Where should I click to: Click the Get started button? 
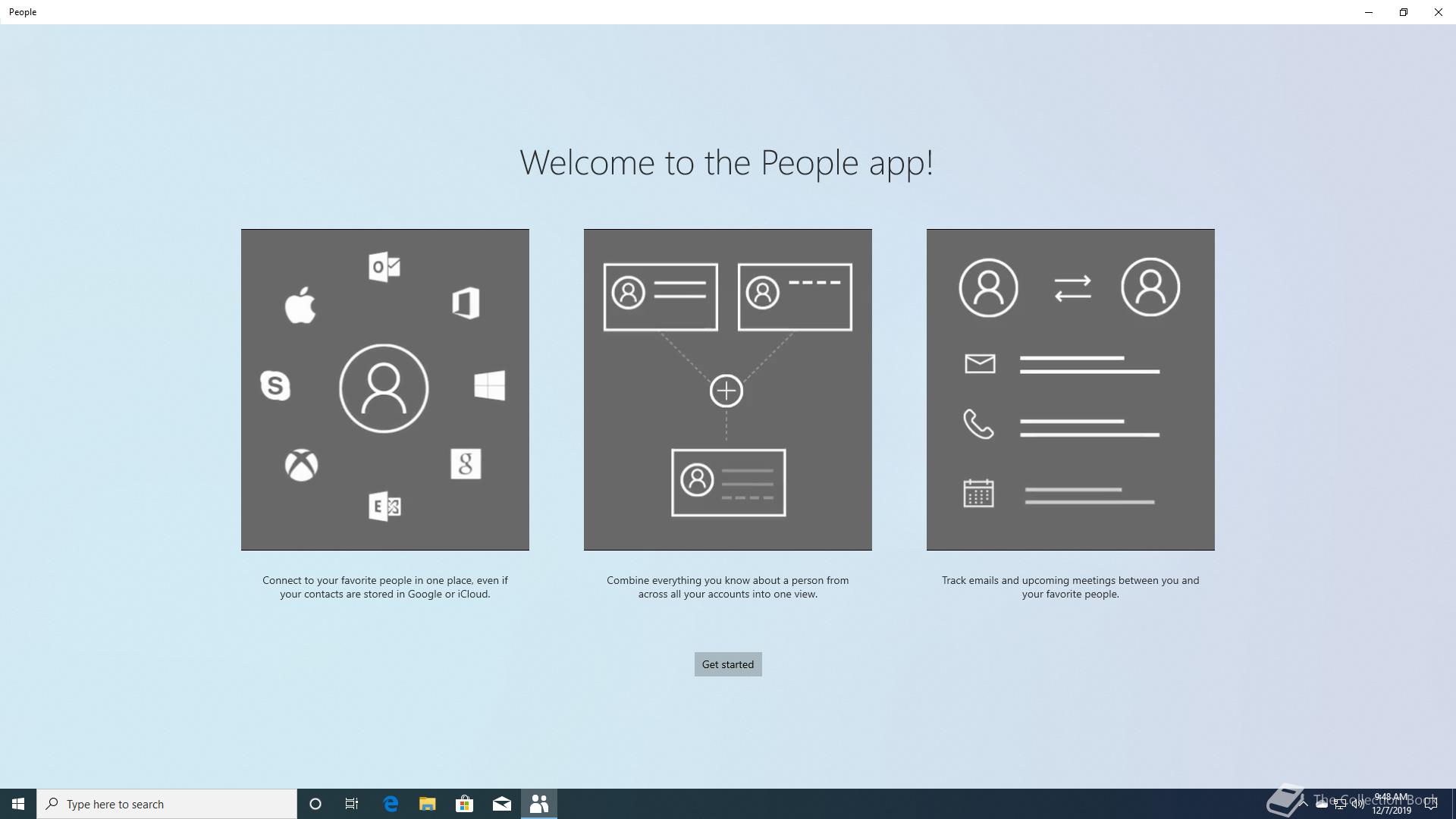[728, 664]
